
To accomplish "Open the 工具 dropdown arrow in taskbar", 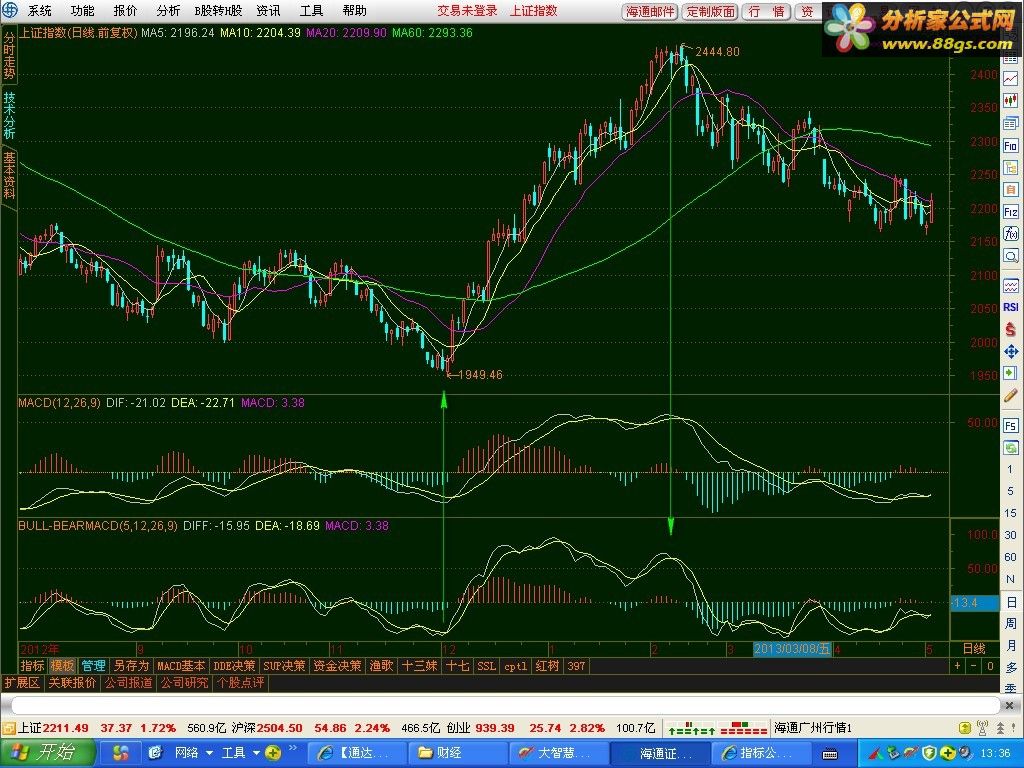I will point(256,753).
